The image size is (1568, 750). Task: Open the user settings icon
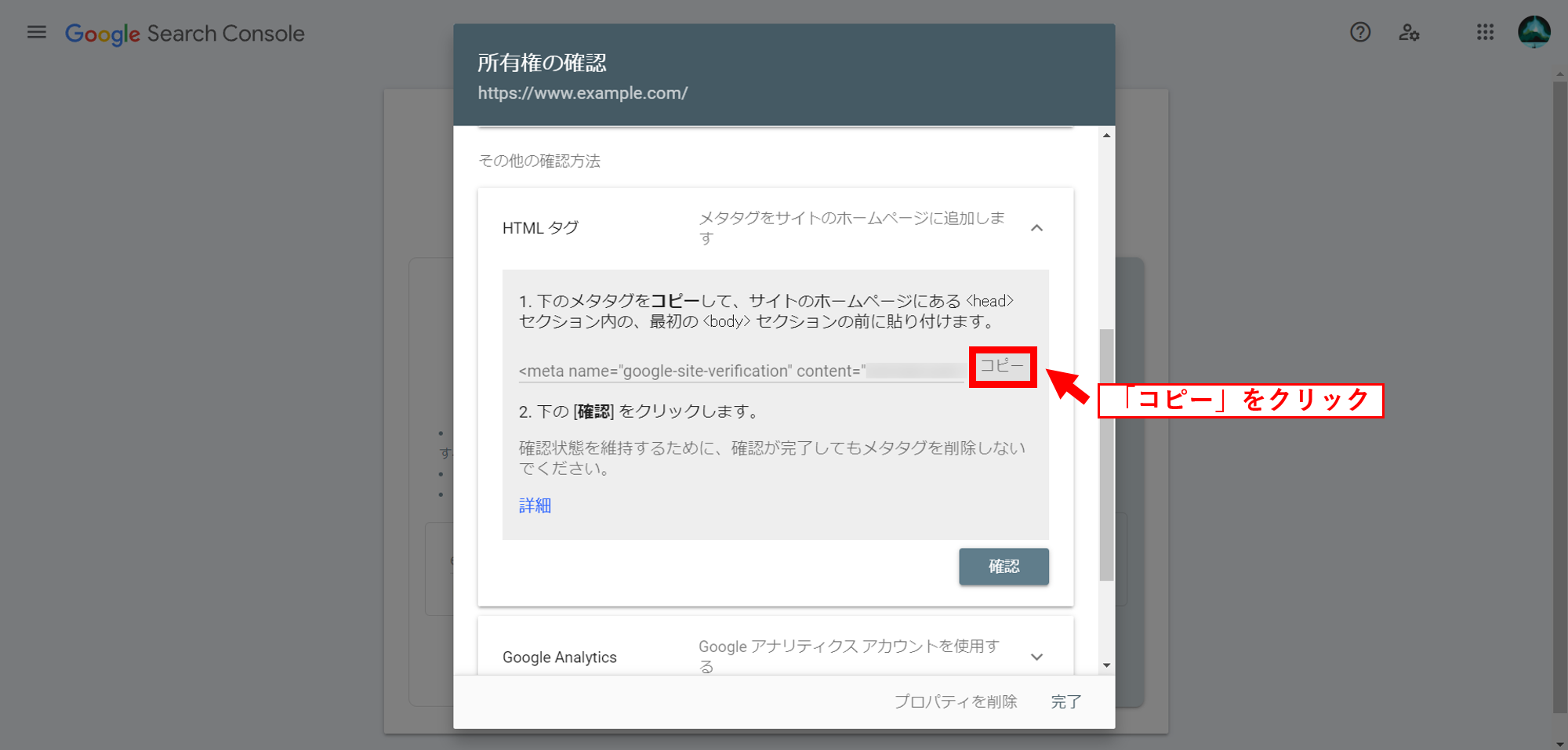(x=1409, y=32)
